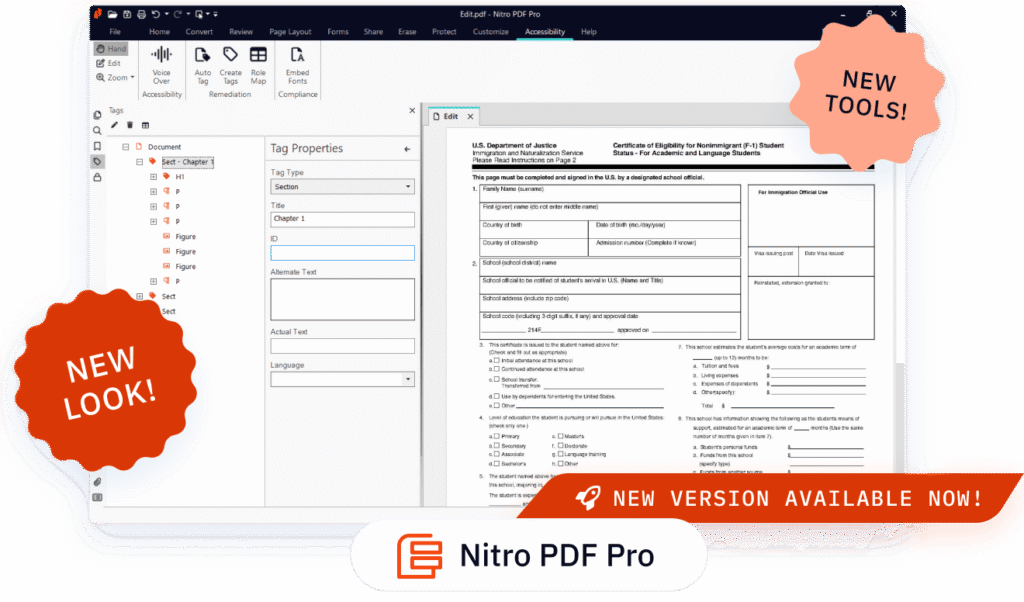Open the Review ribbon tab
Image resolution: width=1024 pixels, height=602 pixels.
(240, 32)
